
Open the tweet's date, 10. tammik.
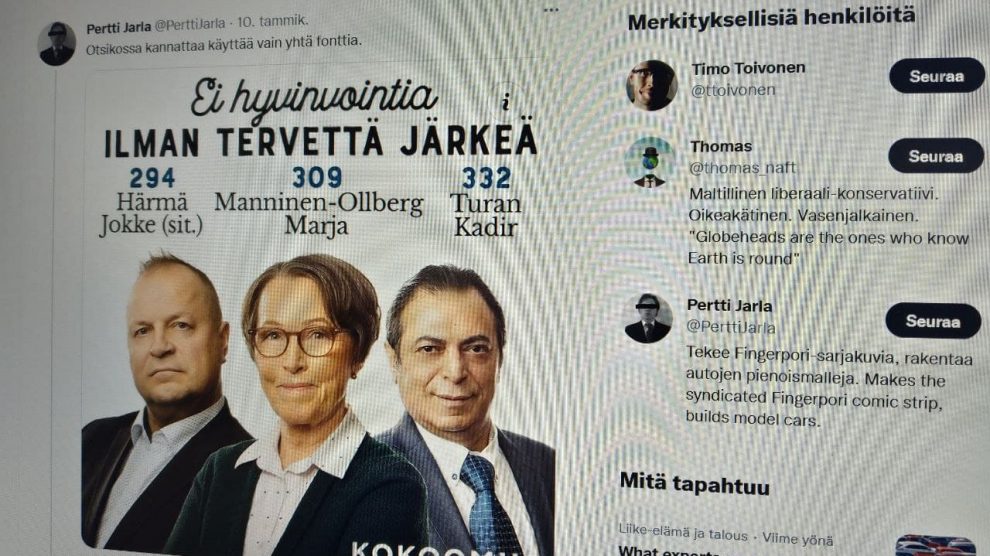click(273, 21)
